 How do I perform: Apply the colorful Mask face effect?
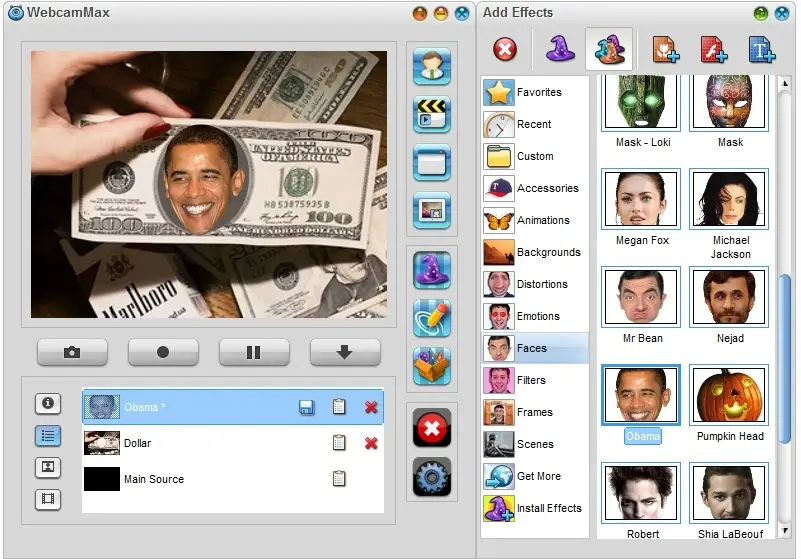[x=728, y=102]
